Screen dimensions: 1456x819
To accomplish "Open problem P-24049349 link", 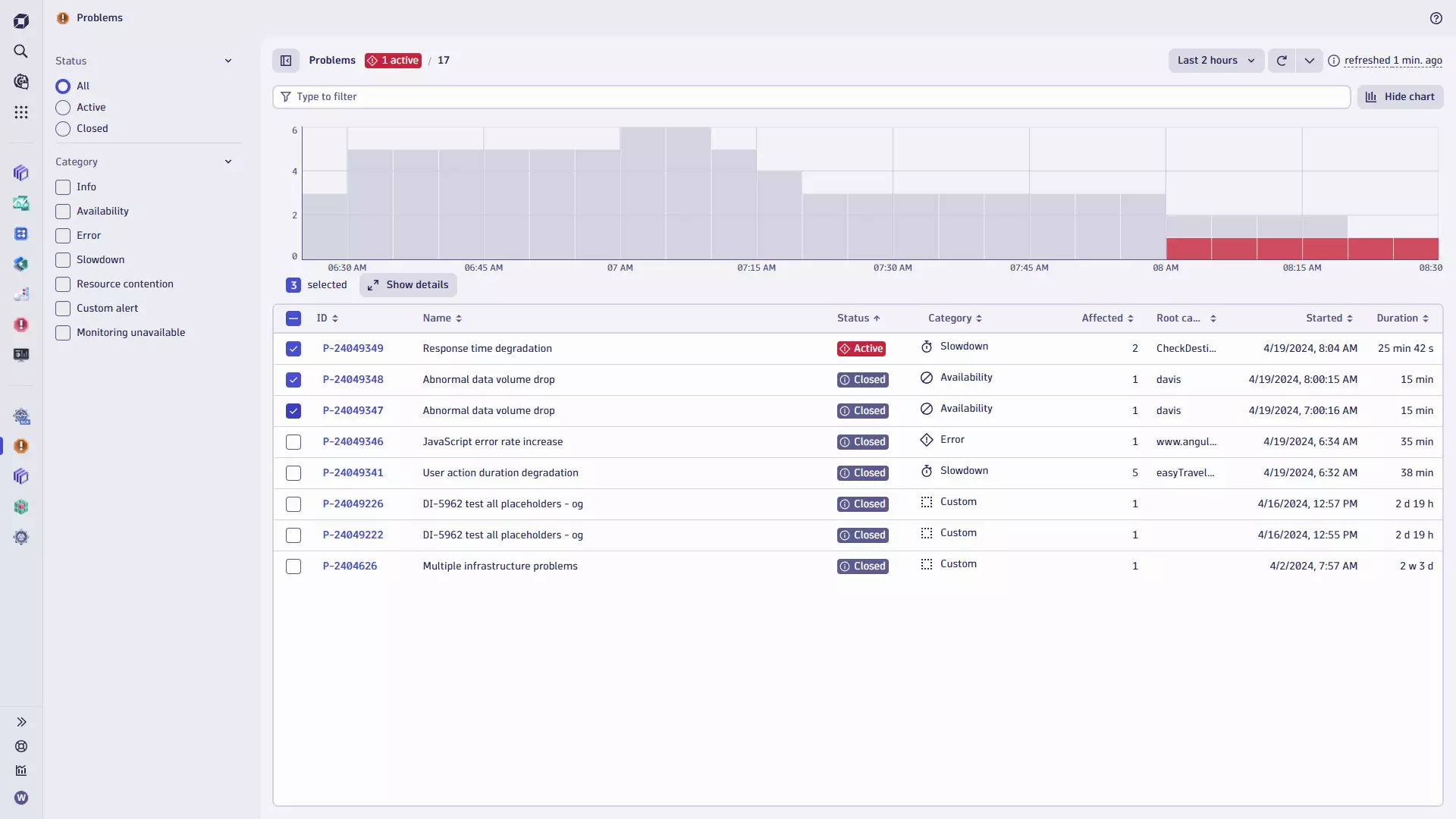I will pos(353,349).
